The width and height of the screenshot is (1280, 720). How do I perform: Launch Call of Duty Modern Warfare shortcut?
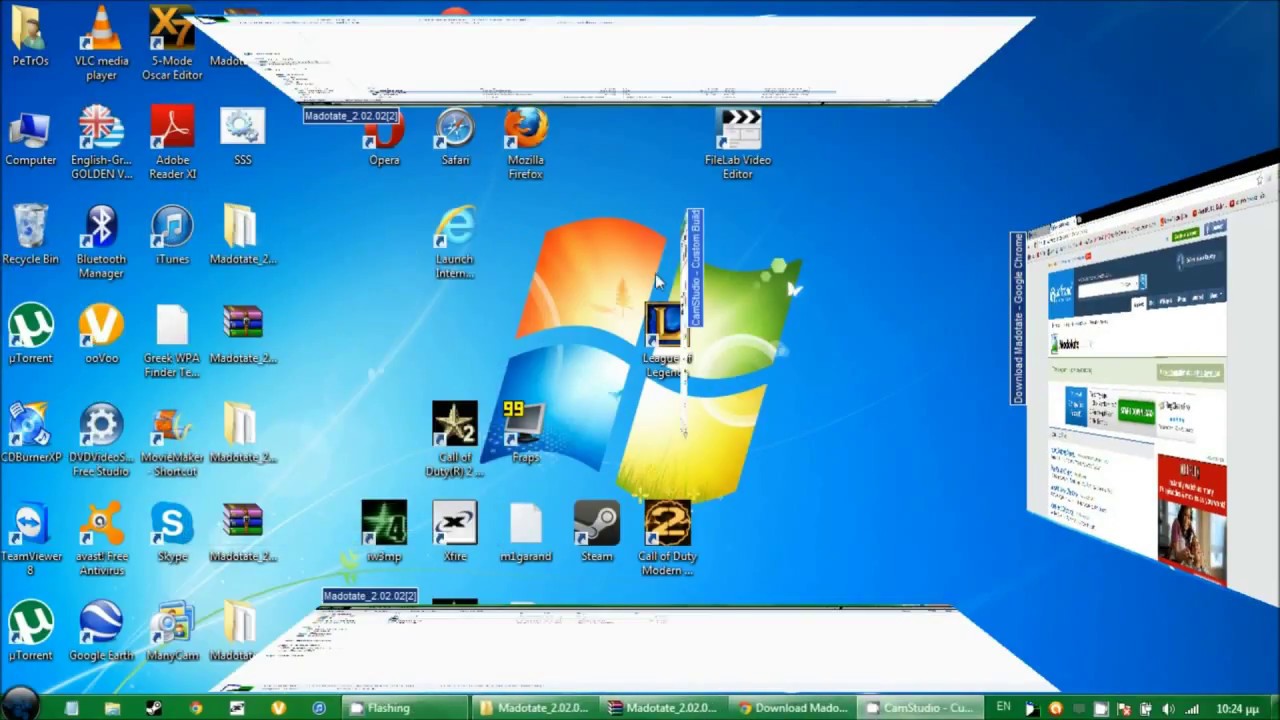point(667,539)
